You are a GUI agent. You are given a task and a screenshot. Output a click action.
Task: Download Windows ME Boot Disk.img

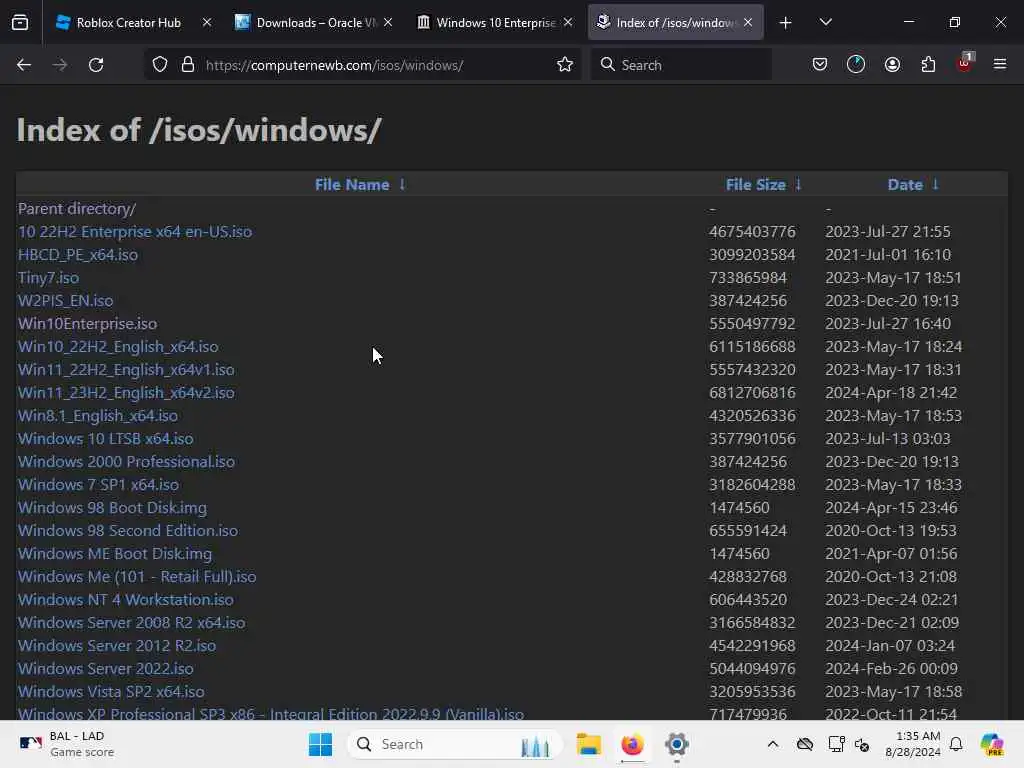(115, 554)
